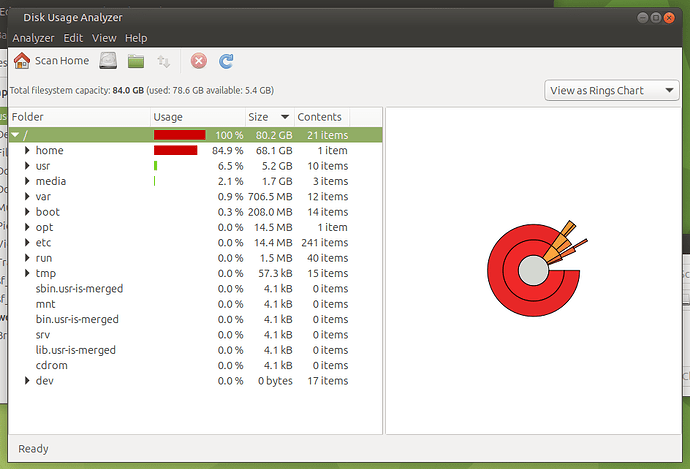Expand the opt folder
This screenshot has height=469, width=690.
(27, 227)
